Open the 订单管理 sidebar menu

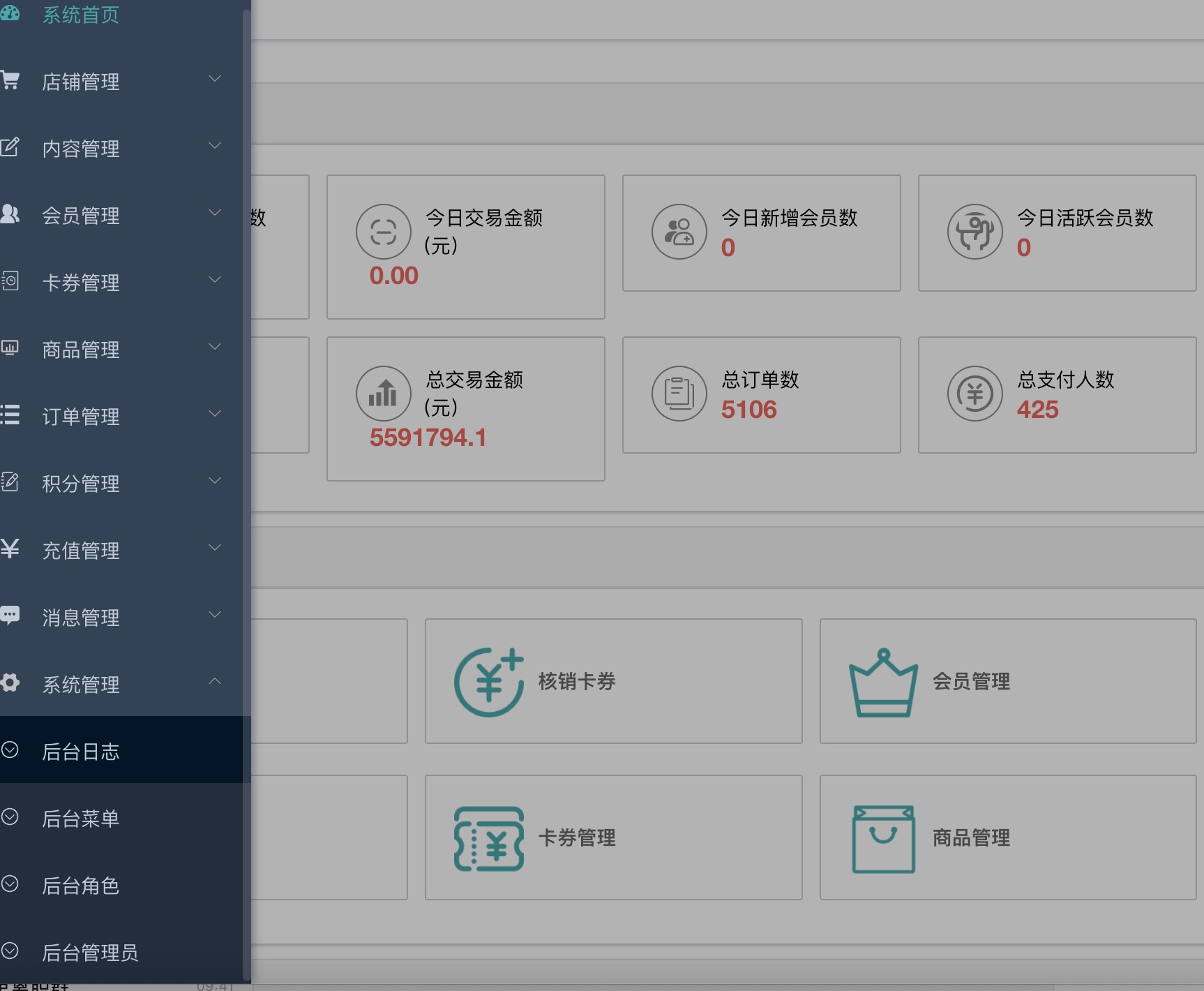click(121, 416)
